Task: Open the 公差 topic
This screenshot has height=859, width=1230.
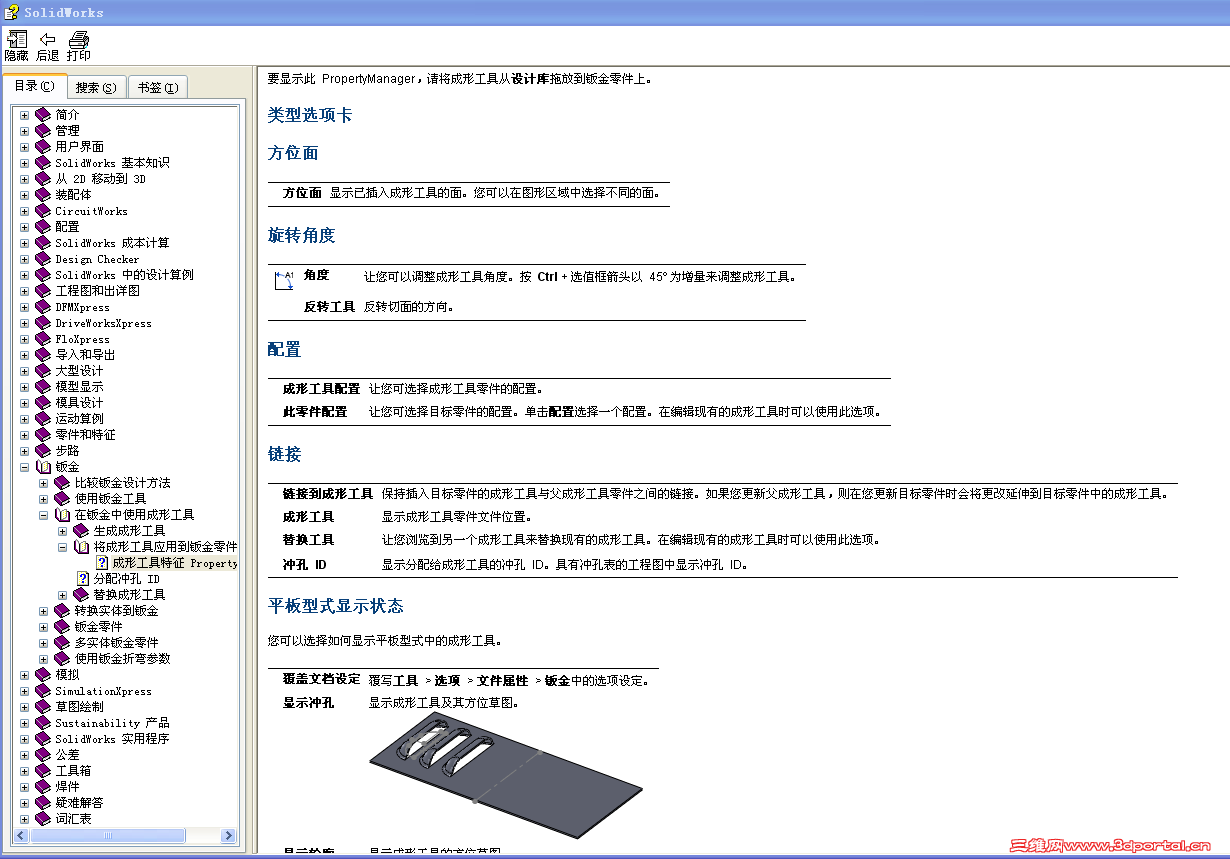Action: click(67, 755)
